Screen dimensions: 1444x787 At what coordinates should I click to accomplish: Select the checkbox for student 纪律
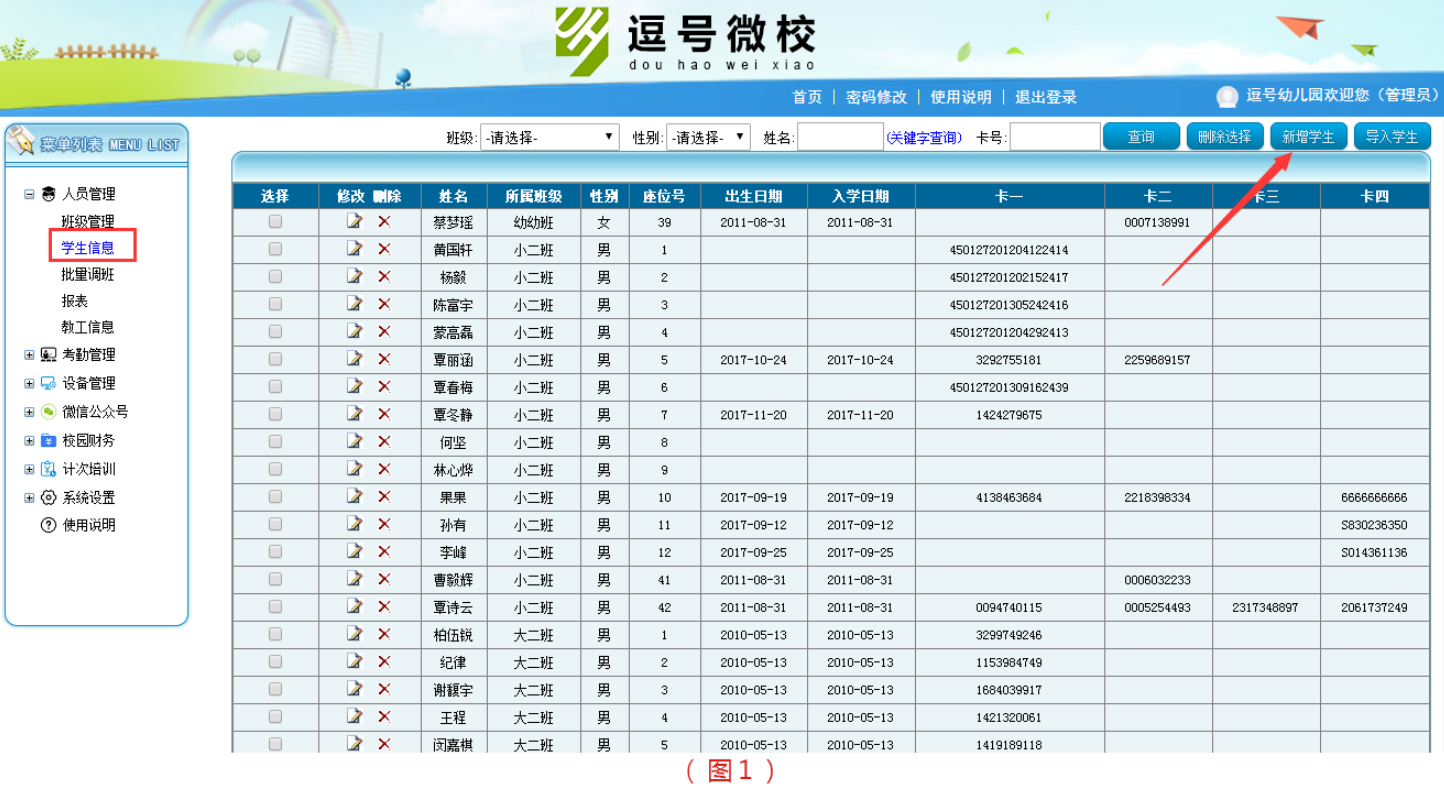tap(277, 662)
